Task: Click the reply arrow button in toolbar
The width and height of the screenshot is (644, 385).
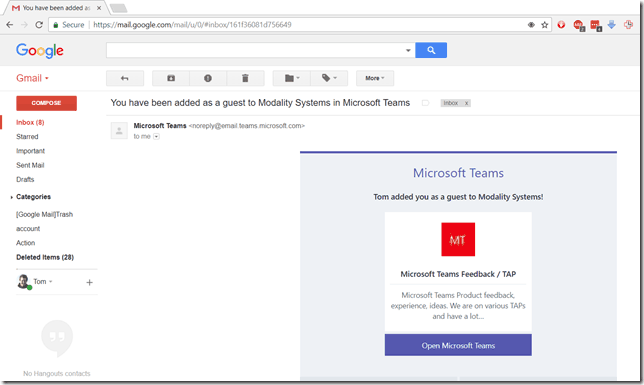Action: (x=125, y=78)
